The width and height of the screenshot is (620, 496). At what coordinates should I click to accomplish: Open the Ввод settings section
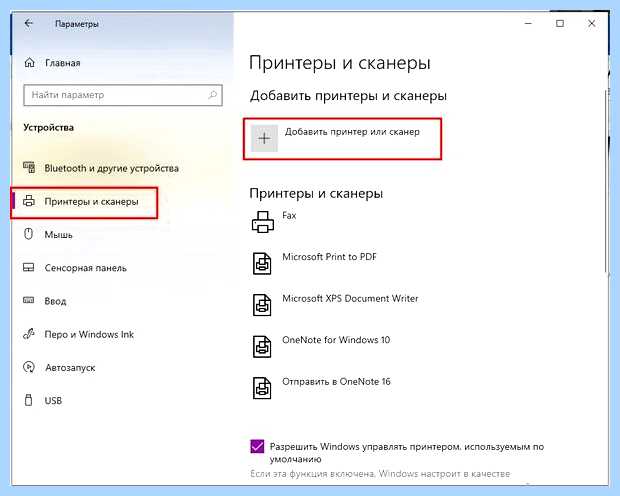[55, 301]
